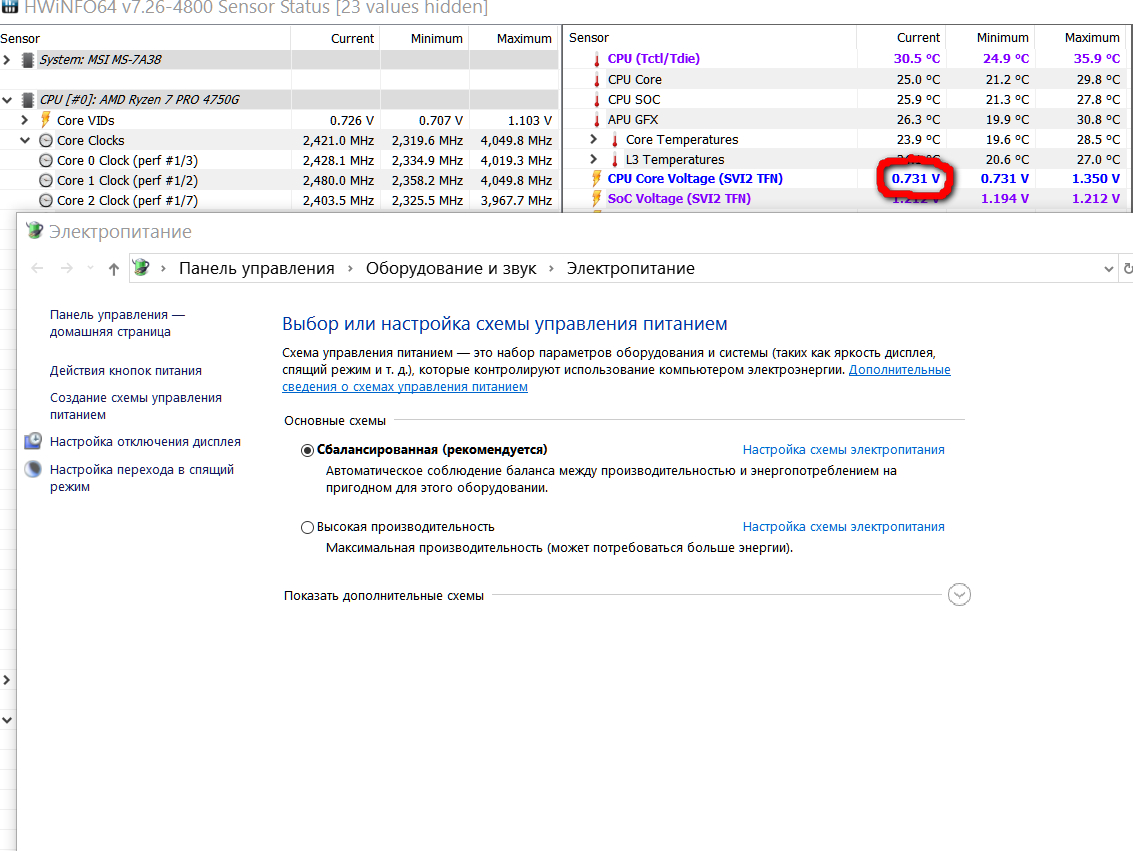Click the Показать дополнительные схемы label
Viewport: 1133px width, 851px height.
click(x=384, y=596)
